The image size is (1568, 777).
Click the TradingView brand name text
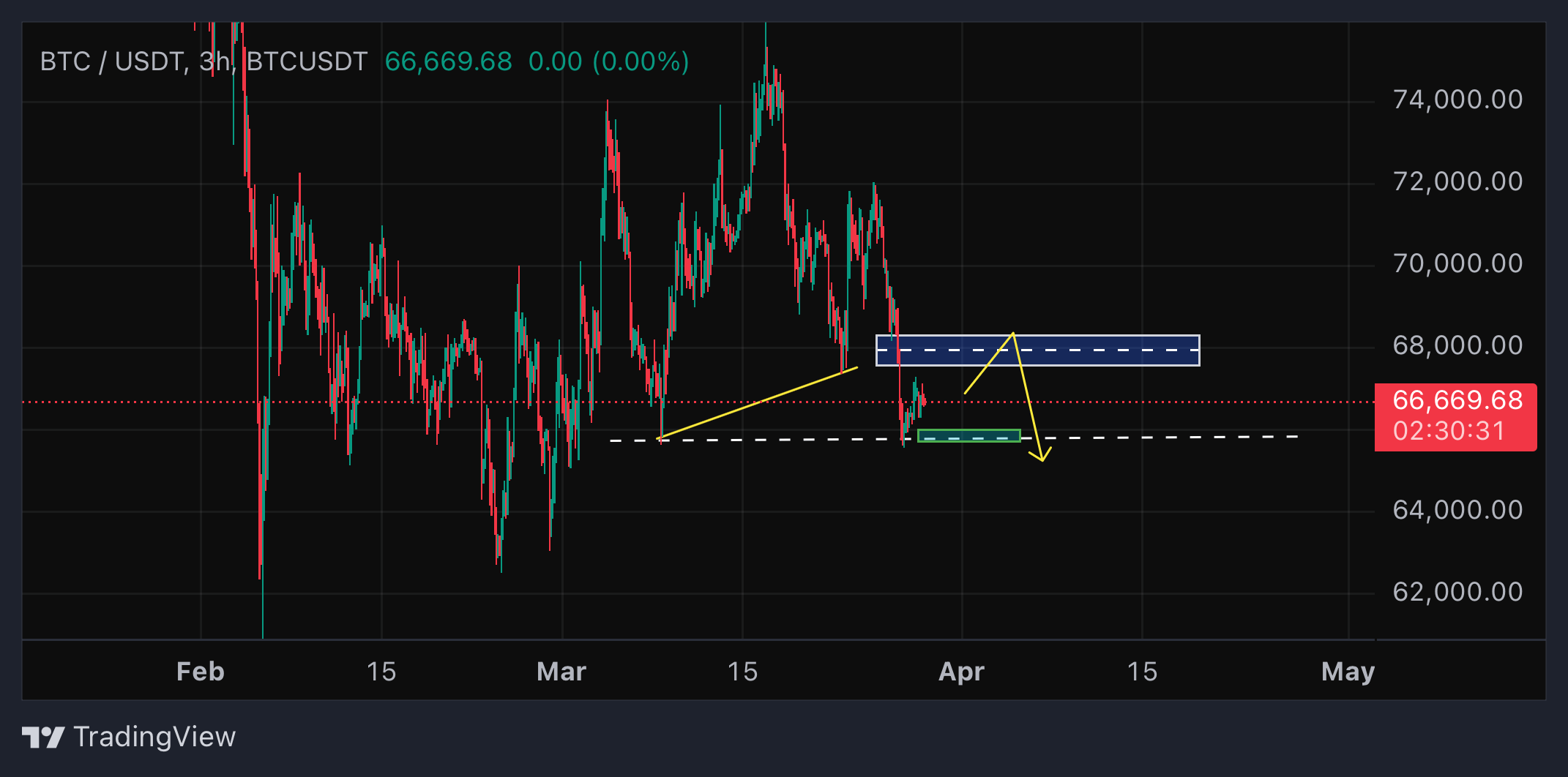154,737
